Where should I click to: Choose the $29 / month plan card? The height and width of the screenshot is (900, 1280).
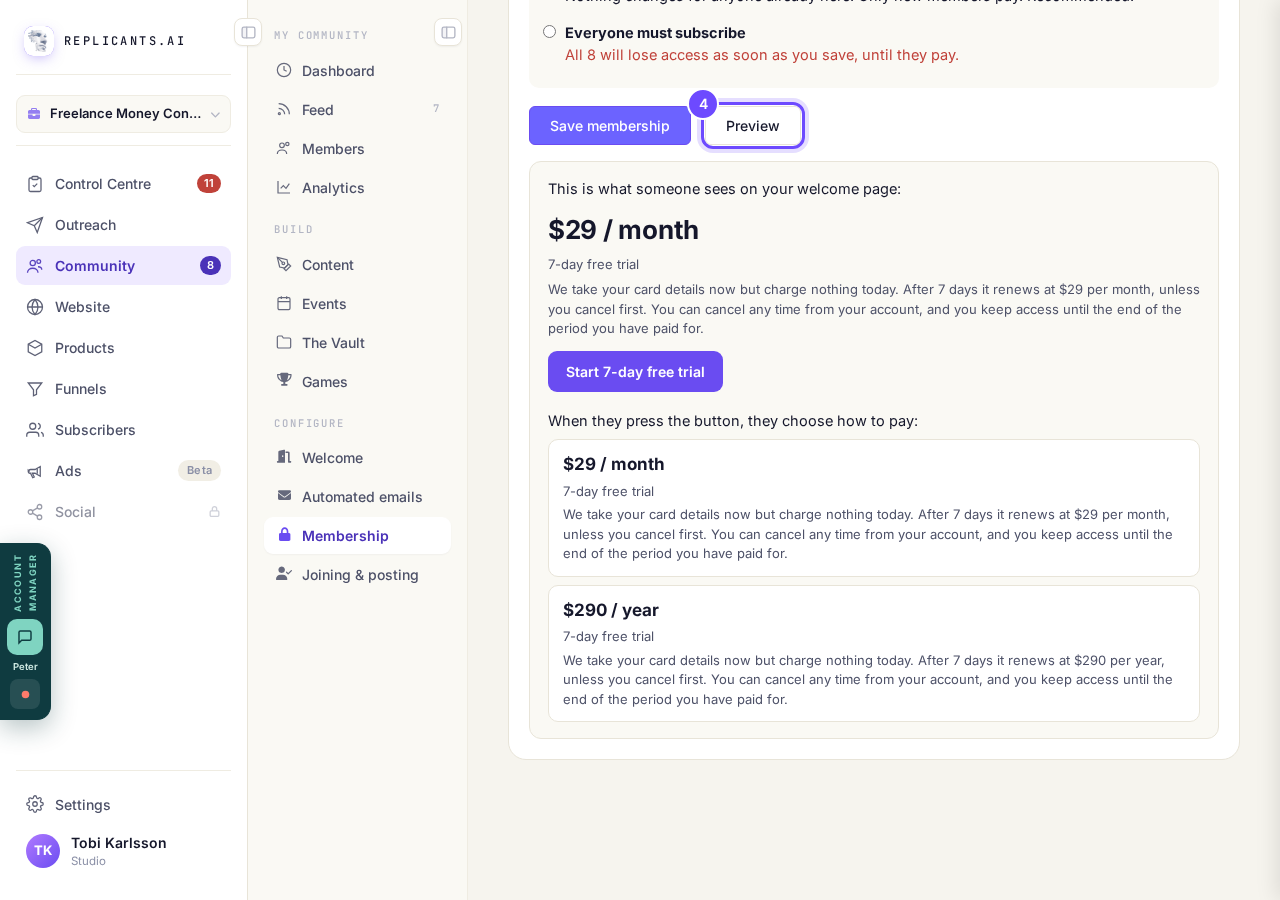[874, 508]
